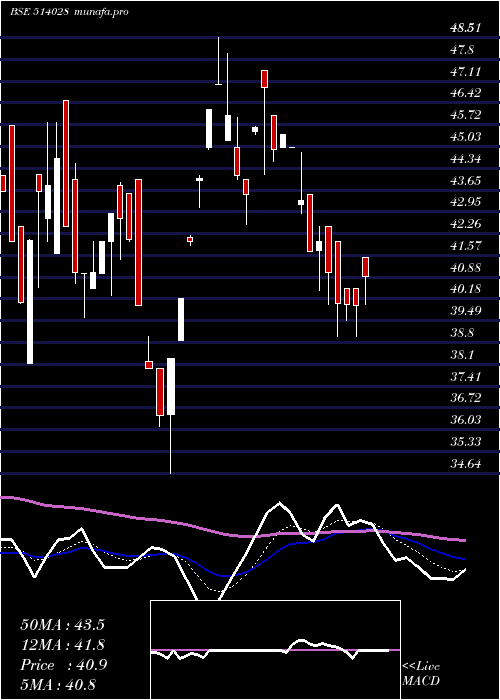This screenshot has width=500, height=700.
Task: Select the 35.33 price axis label
Action: click(466, 442)
